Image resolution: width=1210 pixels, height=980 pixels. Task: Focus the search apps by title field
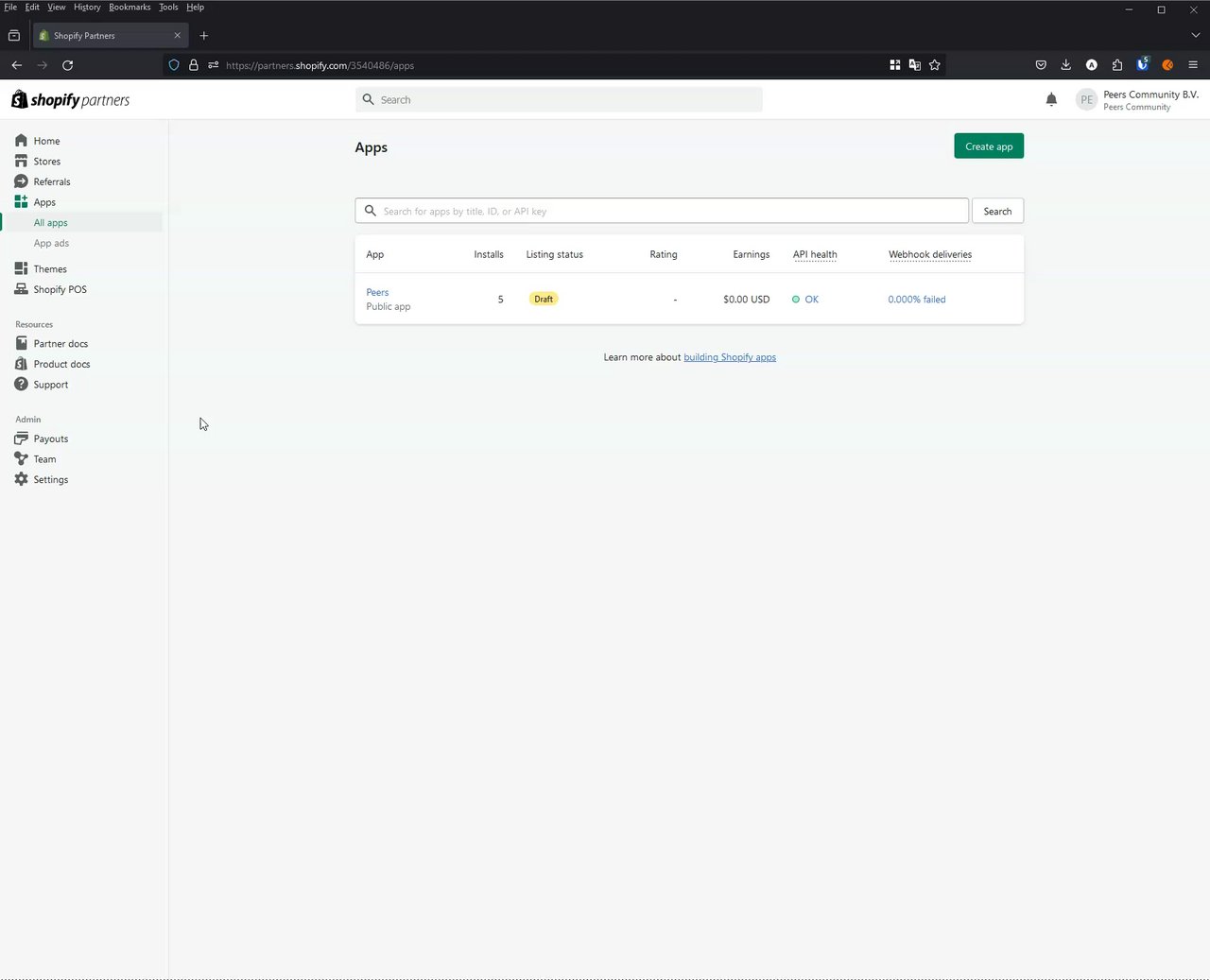tap(662, 211)
